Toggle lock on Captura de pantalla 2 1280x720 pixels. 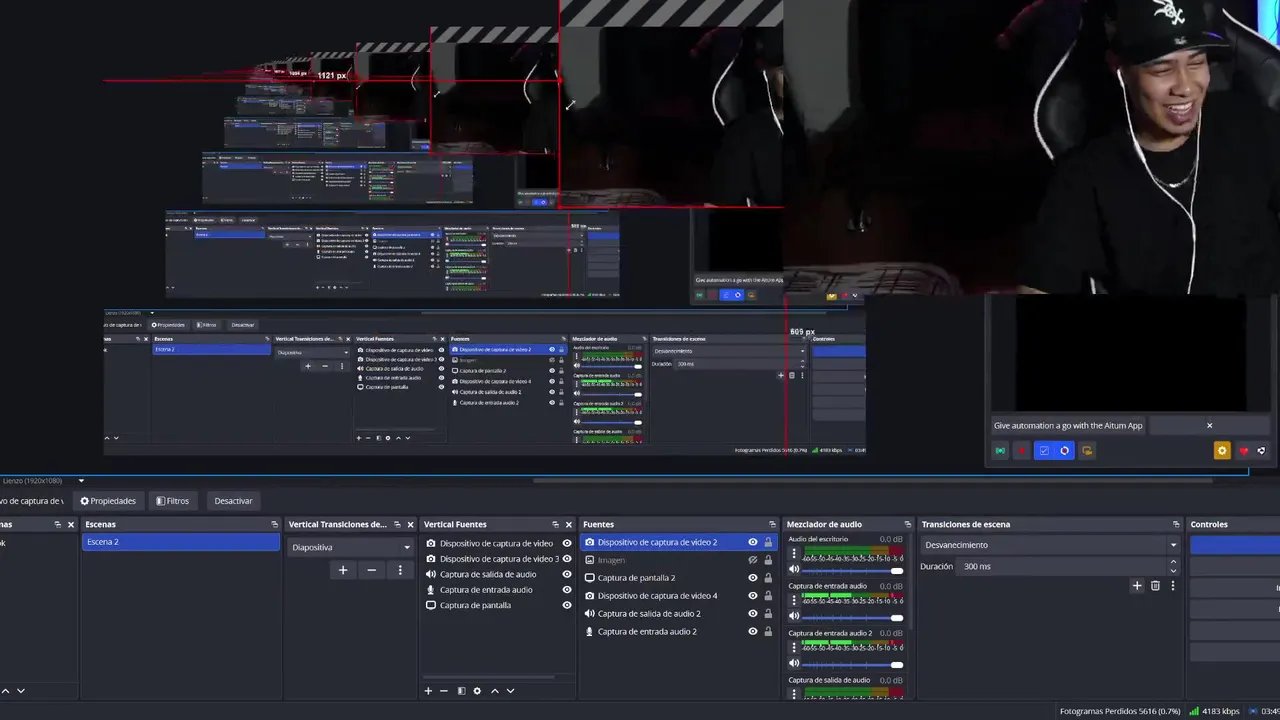(x=768, y=578)
